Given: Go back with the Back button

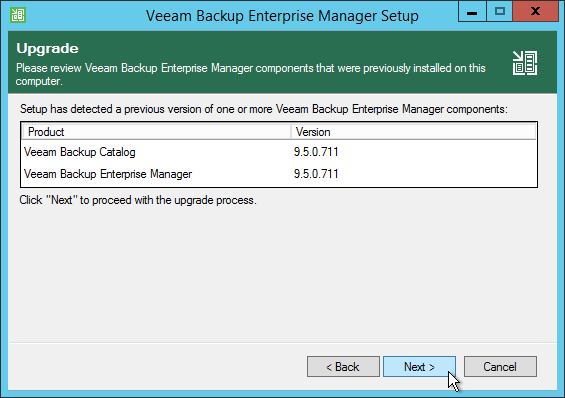Looking at the screenshot, I should pyautogui.click(x=343, y=367).
